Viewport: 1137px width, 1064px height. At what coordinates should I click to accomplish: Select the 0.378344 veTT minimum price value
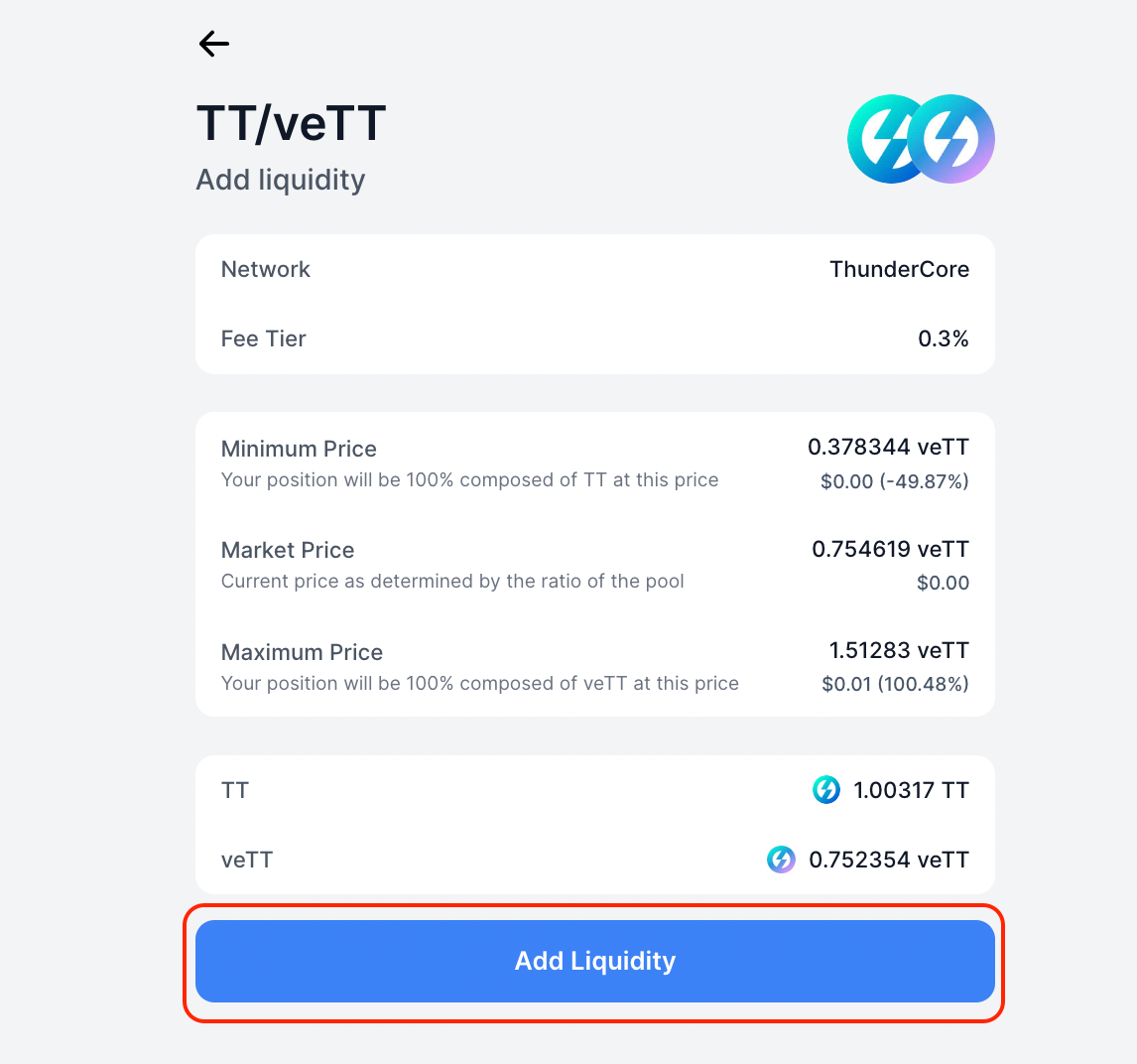coord(888,447)
